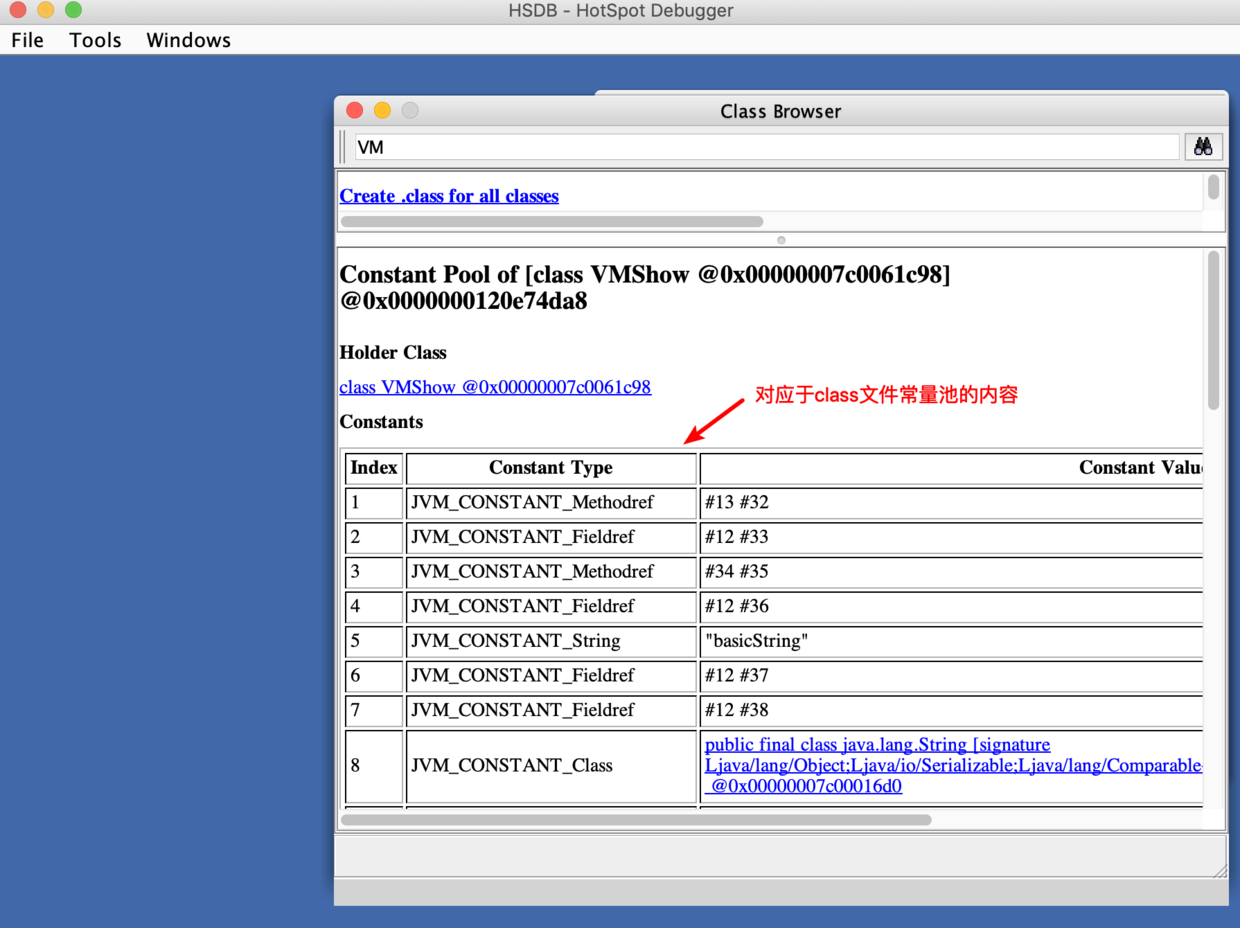Open the class VMShow holder class link
This screenshot has width=1240, height=928.
(x=495, y=387)
